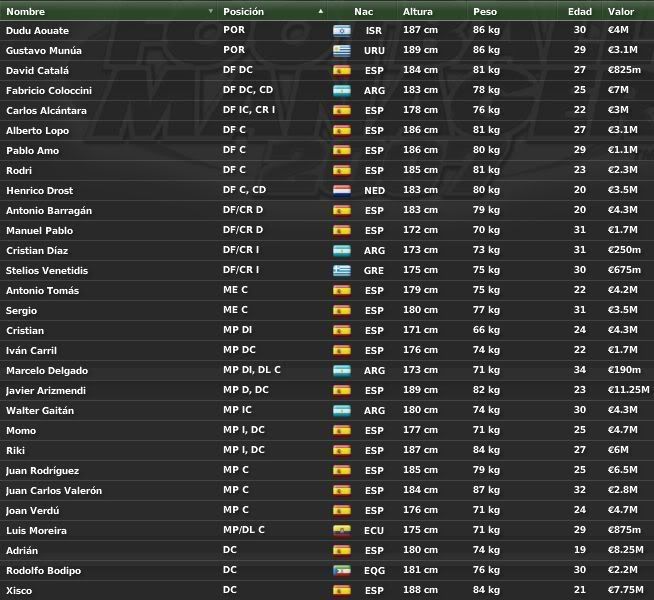
Task: Select player Stelios Venetidis
Action: tap(47, 271)
